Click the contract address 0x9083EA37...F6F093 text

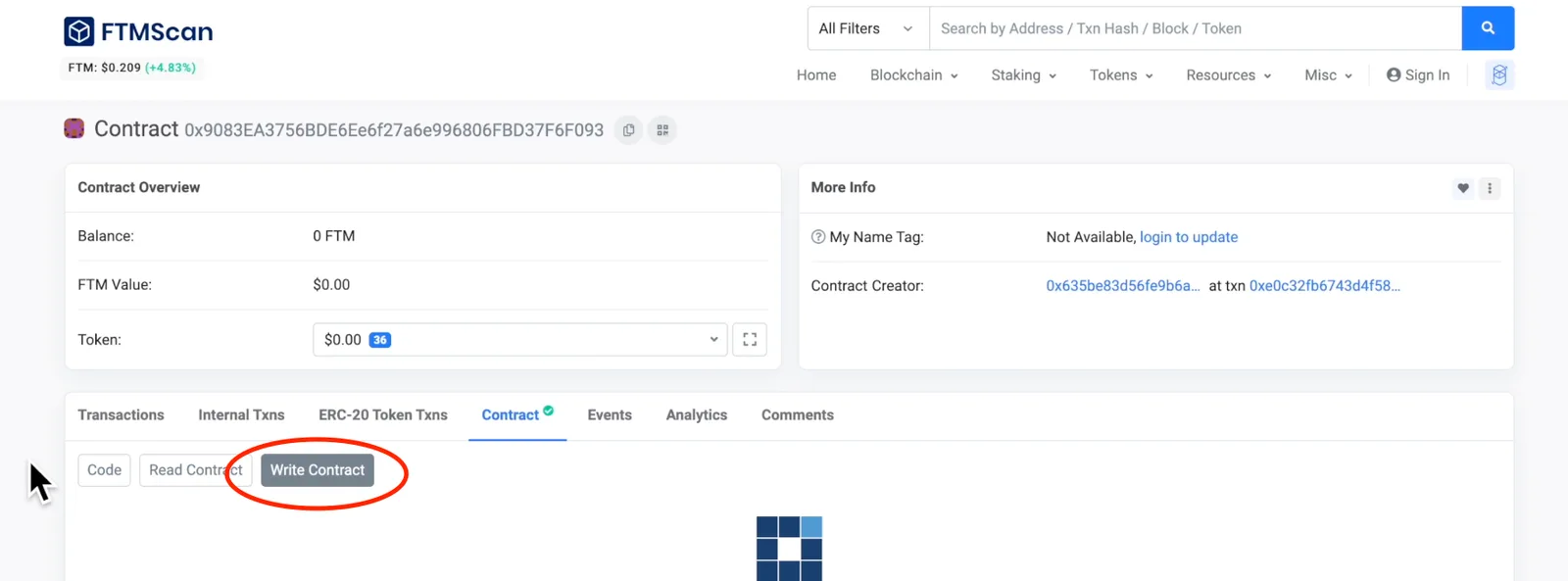tap(394, 130)
